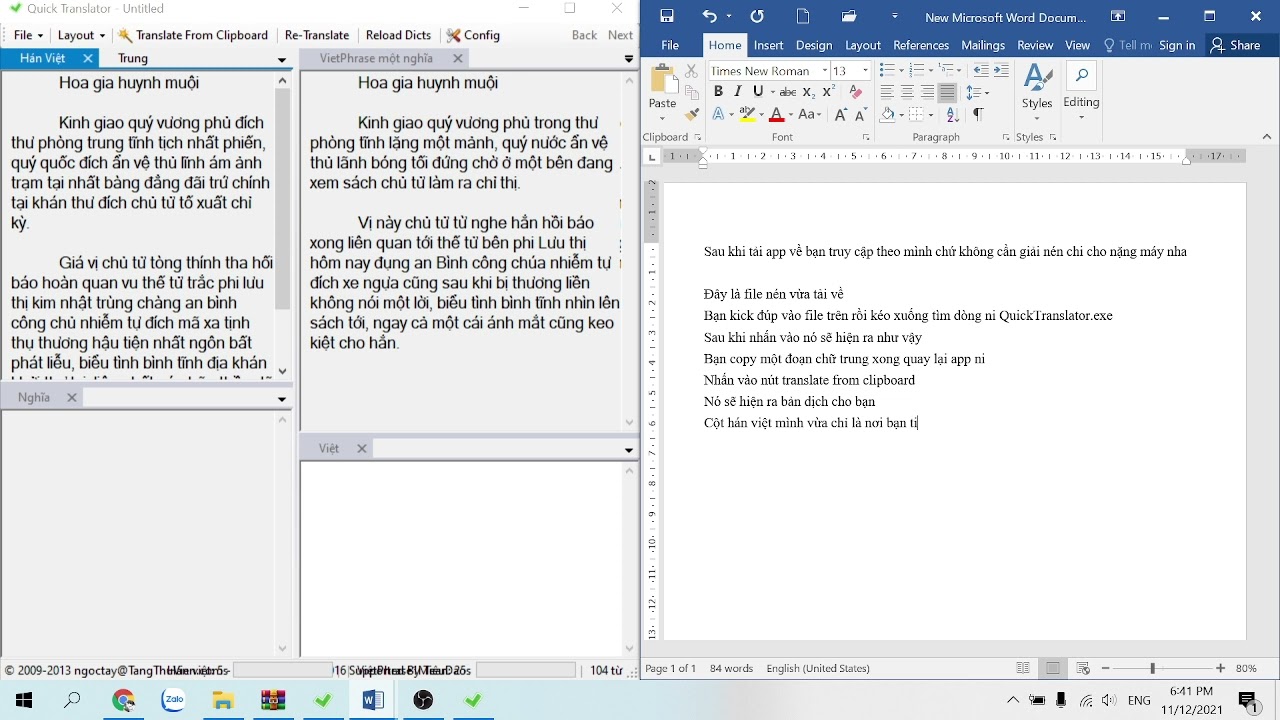The image size is (1280, 720).
Task: Open a file using the folder icon in Word
Action: [849, 16]
